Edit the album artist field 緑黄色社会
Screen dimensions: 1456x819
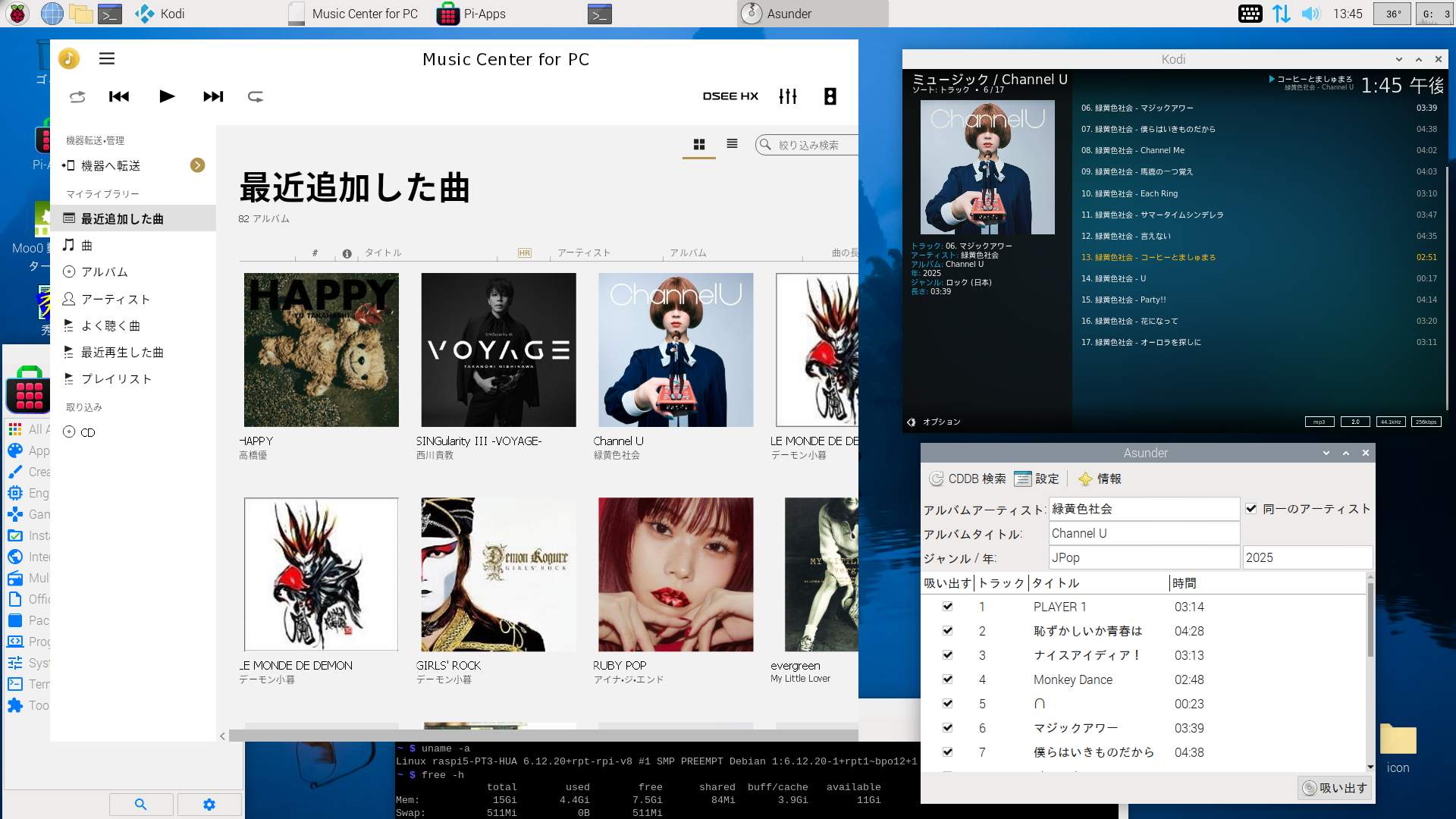coord(1144,509)
